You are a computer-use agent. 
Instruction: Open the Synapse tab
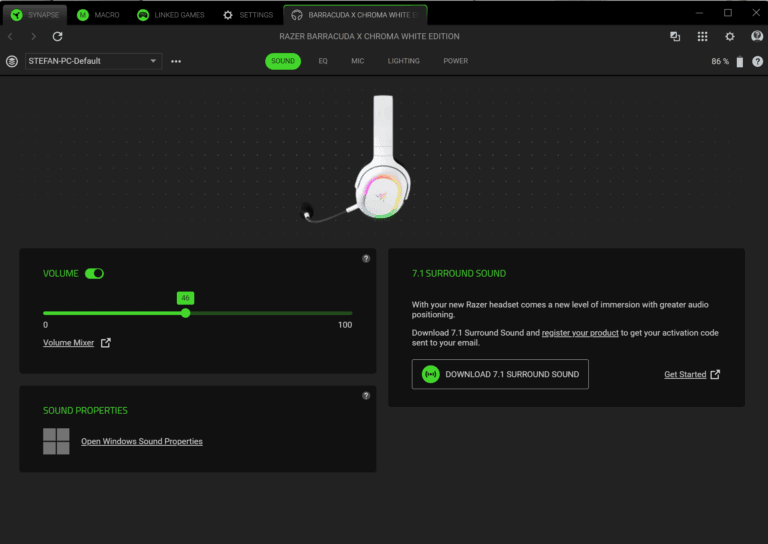pyautogui.click(x=34, y=15)
